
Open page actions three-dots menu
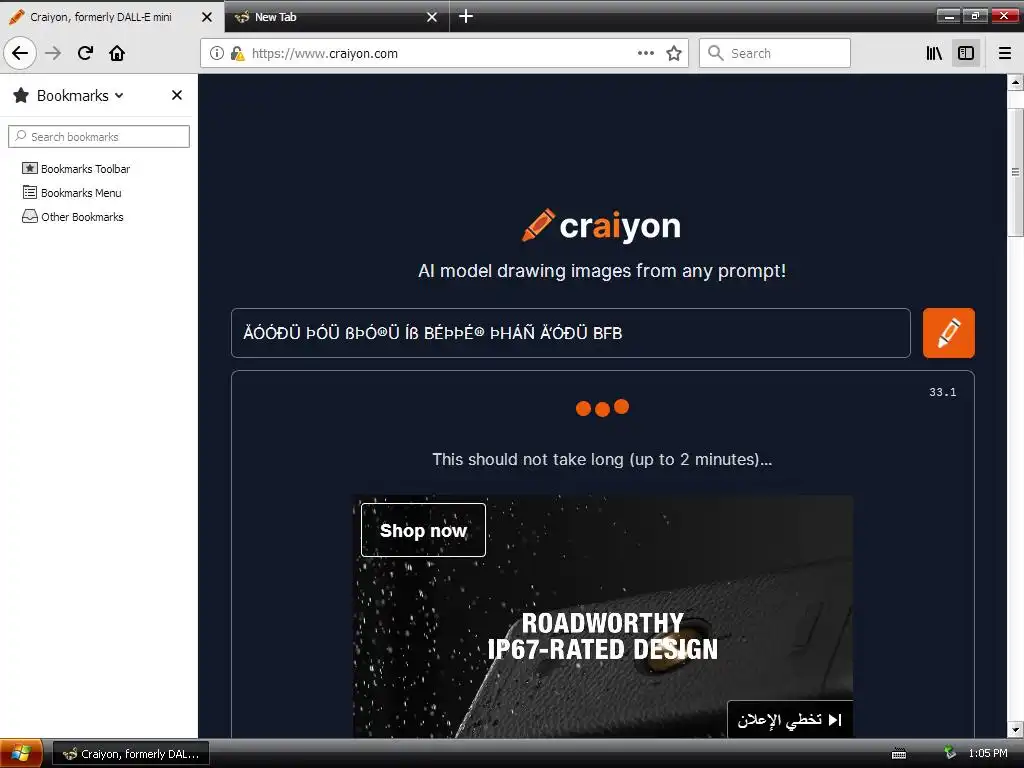645,53
